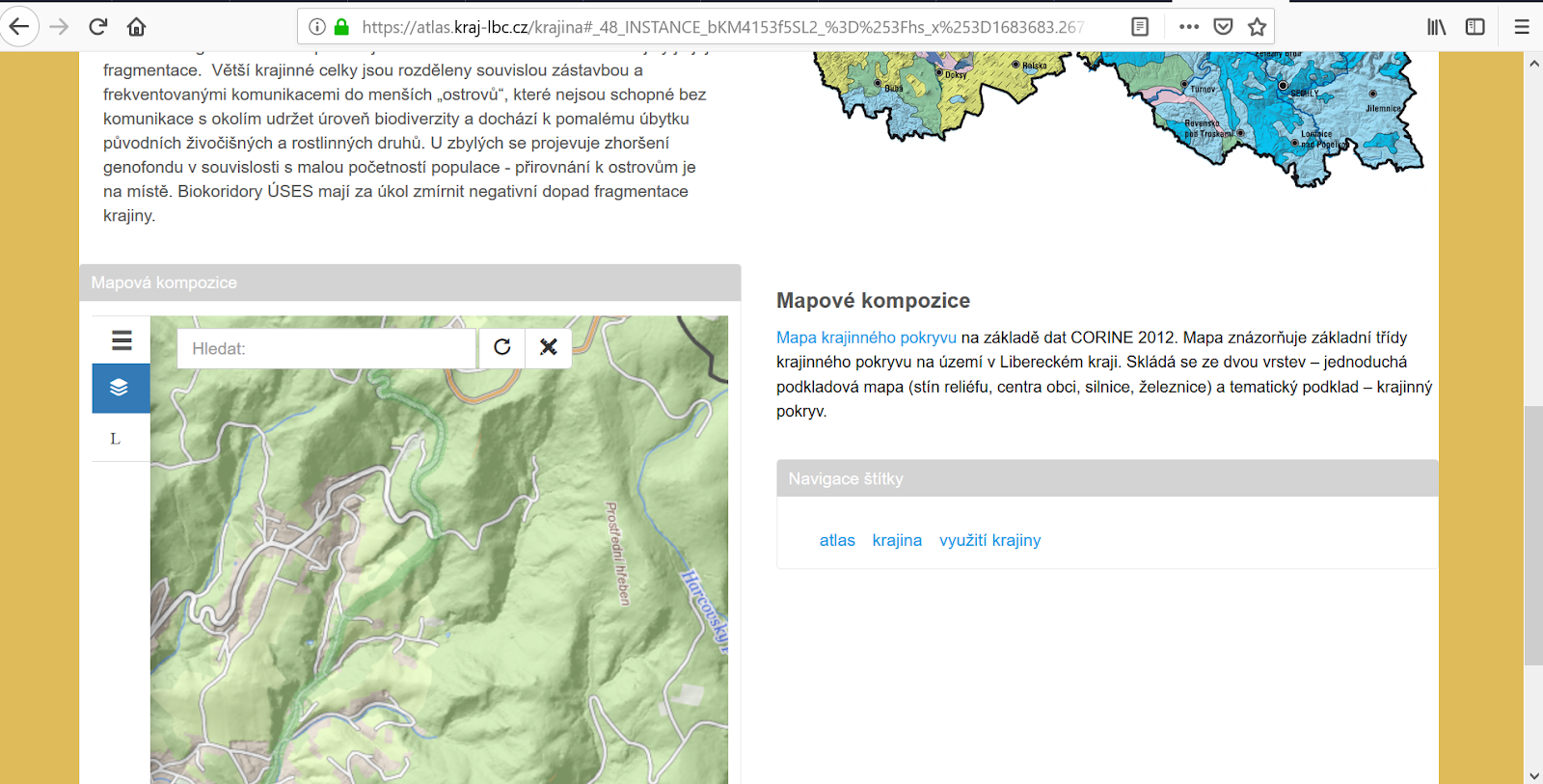Click the Navigace štítky panel header
Viewport: 1543px width, 784px height.
tap(1107, 478)
